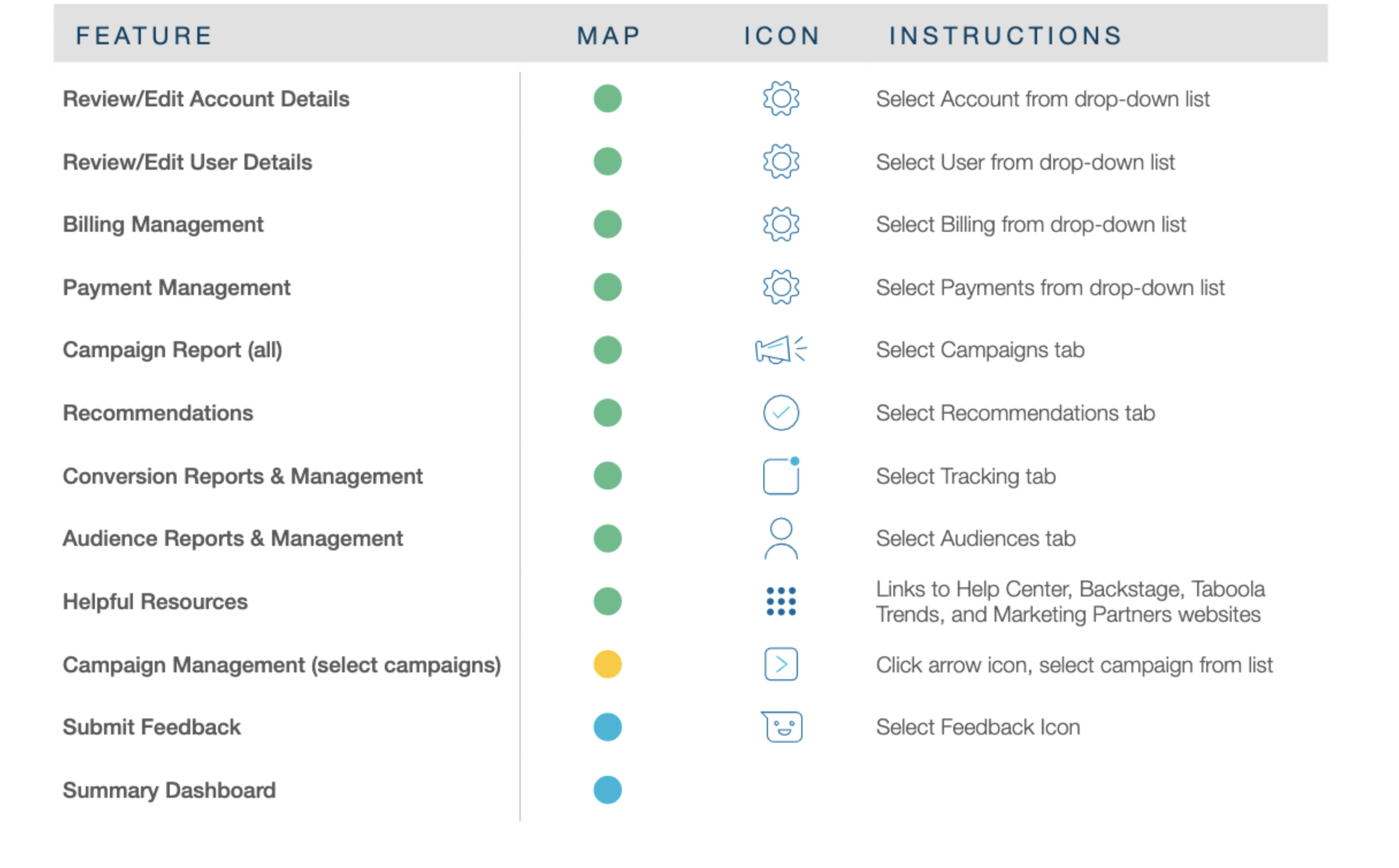Click the INSTRUCTIONS column header
This screenshot has height=868, width=1399.
coord(1006,36)
